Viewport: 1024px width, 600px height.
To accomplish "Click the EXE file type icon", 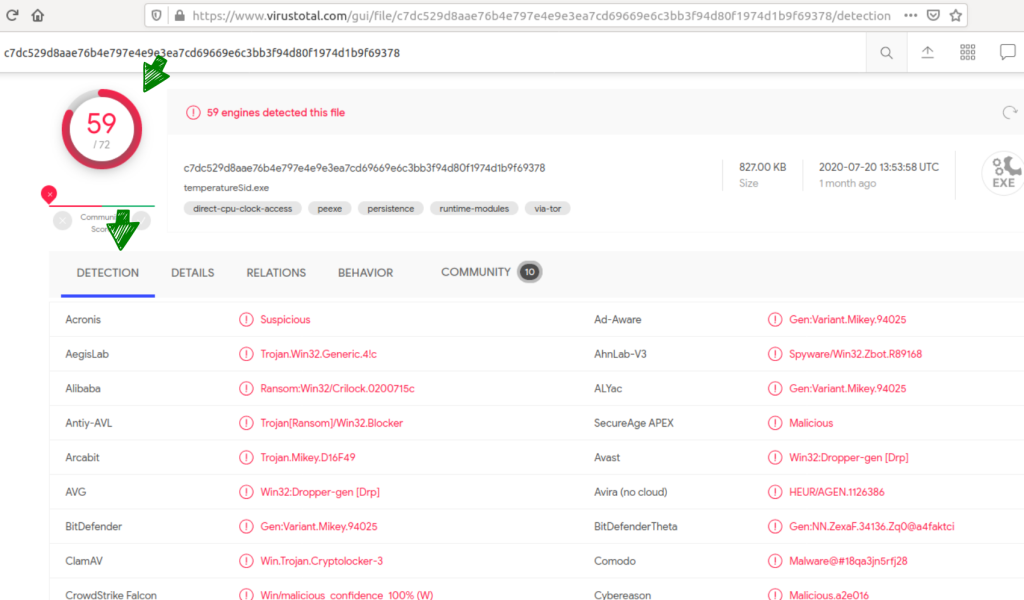I will tap(1002, 173).
